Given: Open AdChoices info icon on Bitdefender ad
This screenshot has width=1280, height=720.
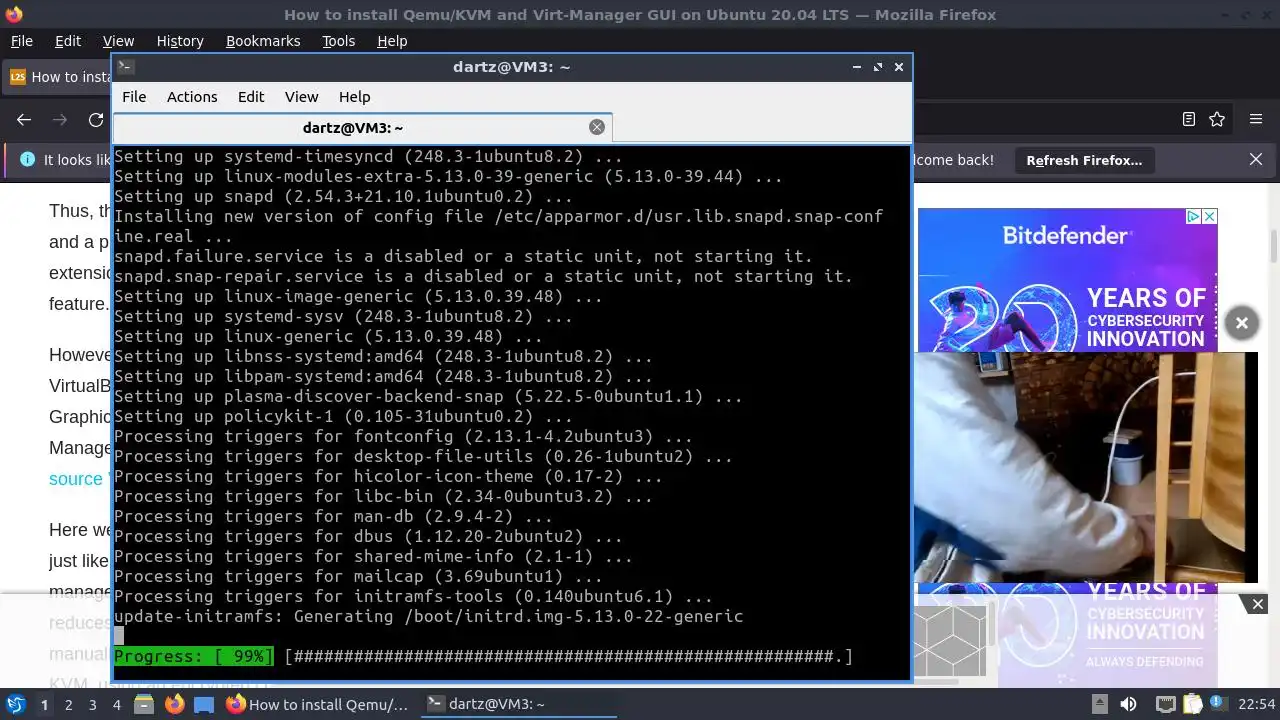Looking at the screenshot, I should pos(1193,217).
